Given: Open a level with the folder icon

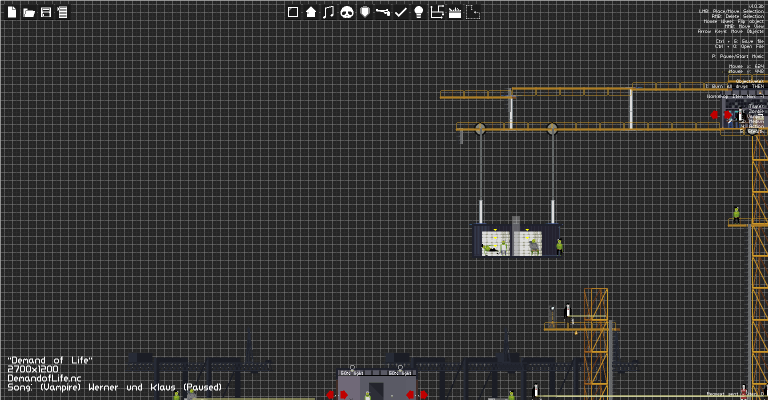Looking at the screenshot, I should (29, 12).
